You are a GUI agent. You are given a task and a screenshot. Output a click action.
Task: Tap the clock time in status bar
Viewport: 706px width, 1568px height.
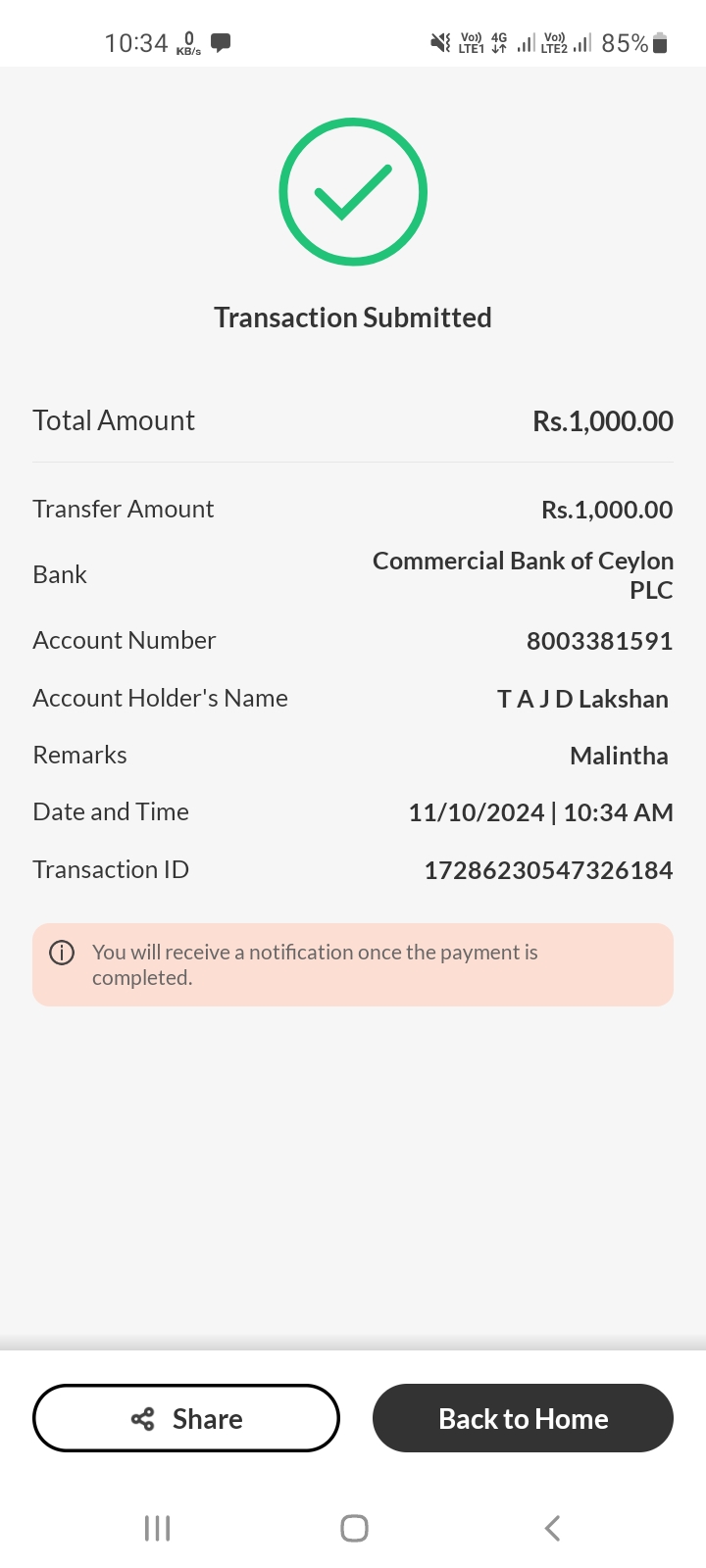tap(136, 43)
